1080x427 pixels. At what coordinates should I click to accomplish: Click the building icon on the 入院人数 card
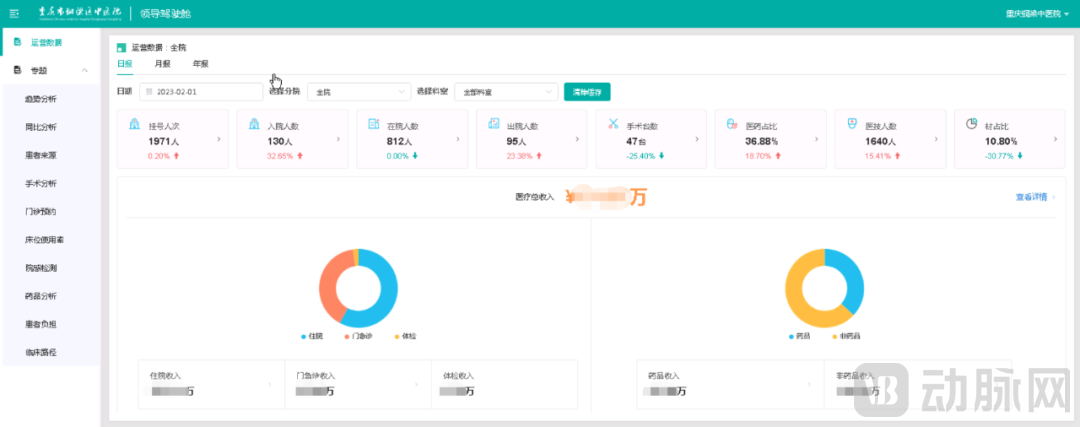click(254, 124)
